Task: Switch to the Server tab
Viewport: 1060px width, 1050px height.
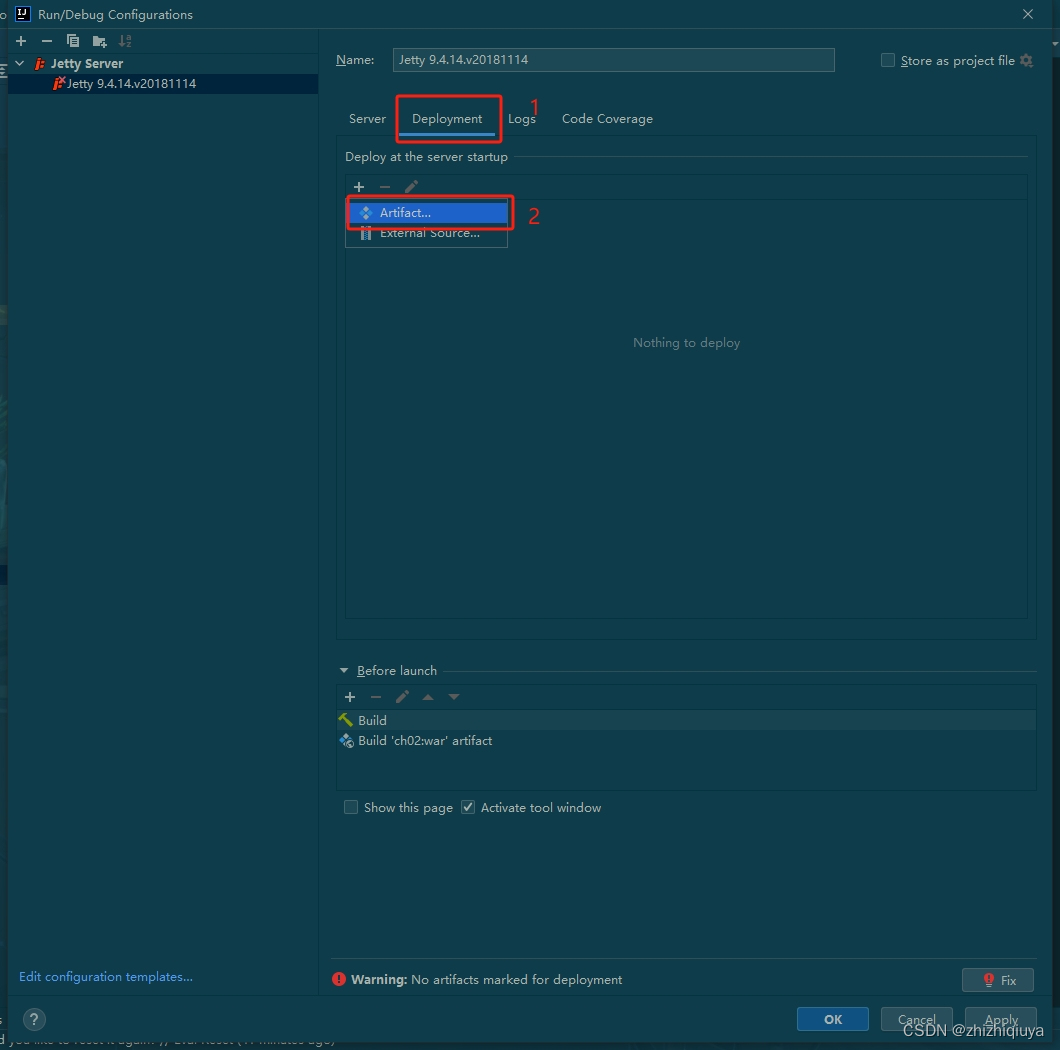Action: coord(367,118)
